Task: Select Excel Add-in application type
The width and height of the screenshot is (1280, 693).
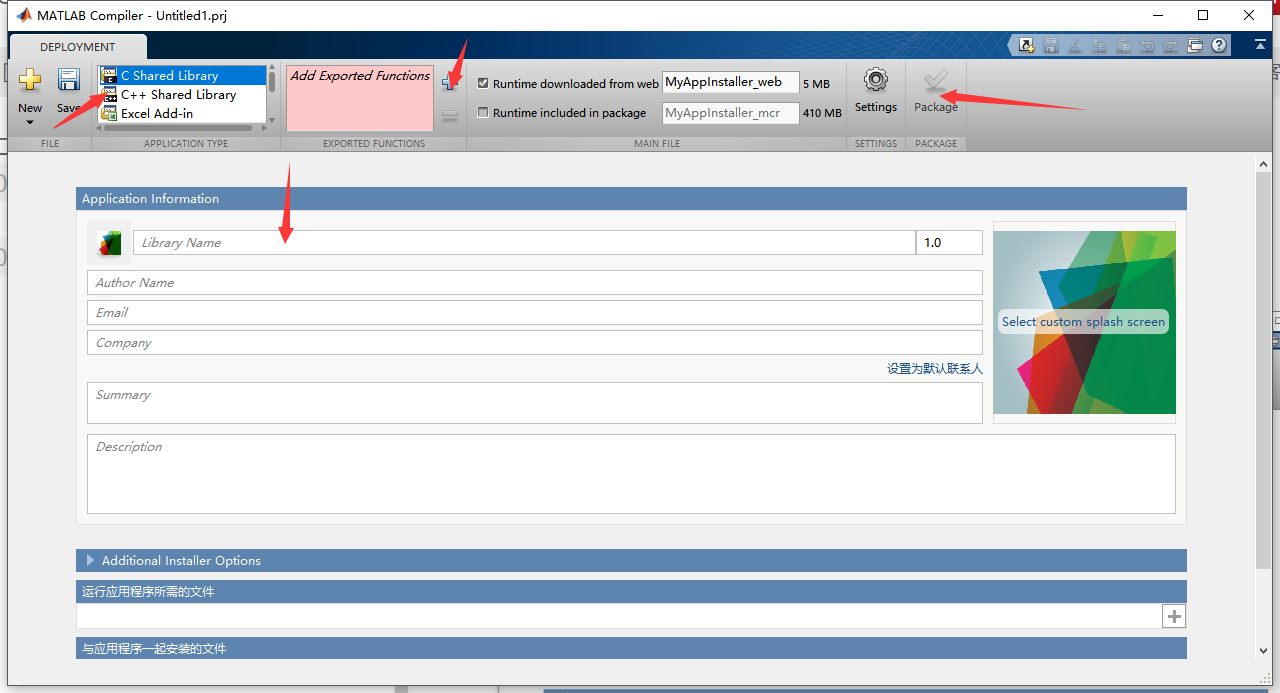Action: point(183,113)
